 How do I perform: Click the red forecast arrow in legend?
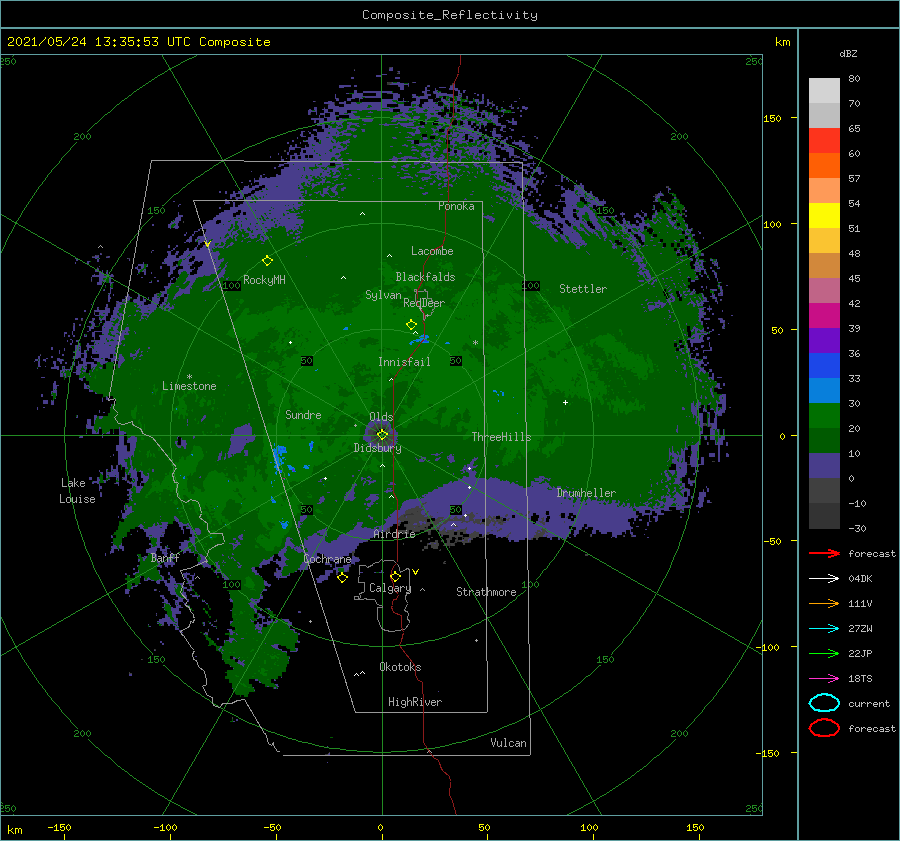824,553
